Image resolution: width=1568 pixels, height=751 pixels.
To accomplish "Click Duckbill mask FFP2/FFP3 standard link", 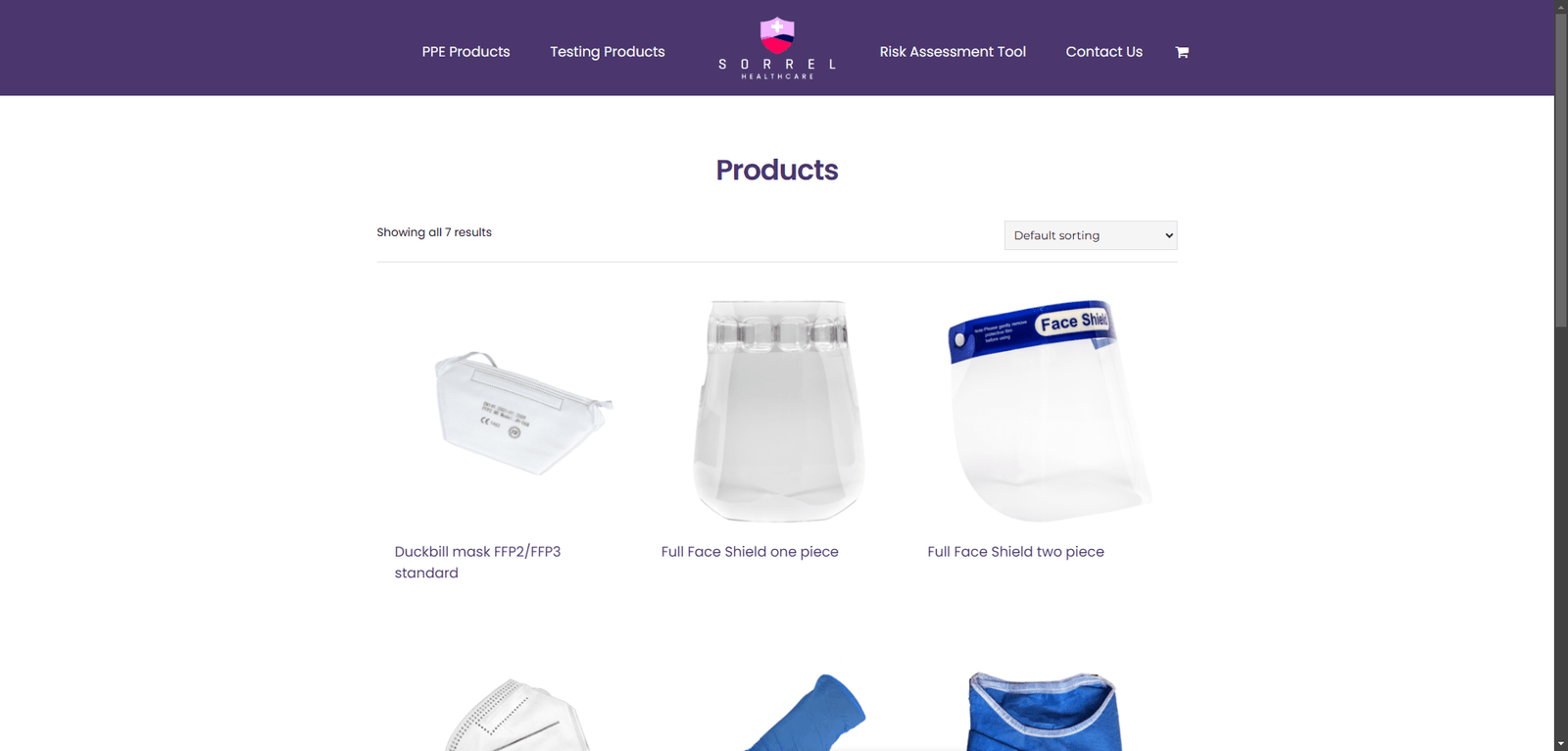I will coord(477,562).
